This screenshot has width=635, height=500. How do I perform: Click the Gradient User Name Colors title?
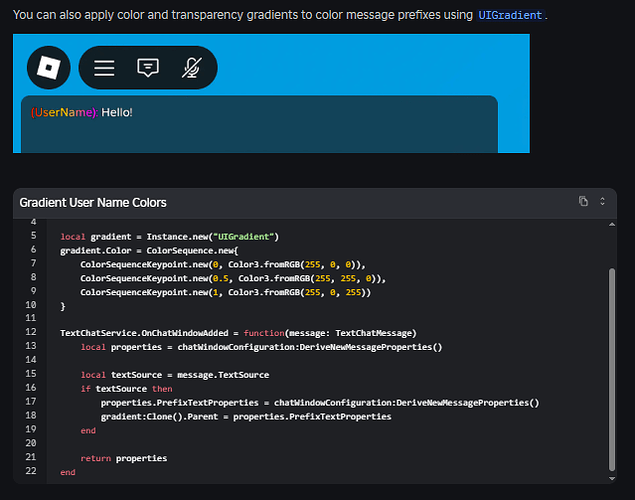(x=93, y=202)
